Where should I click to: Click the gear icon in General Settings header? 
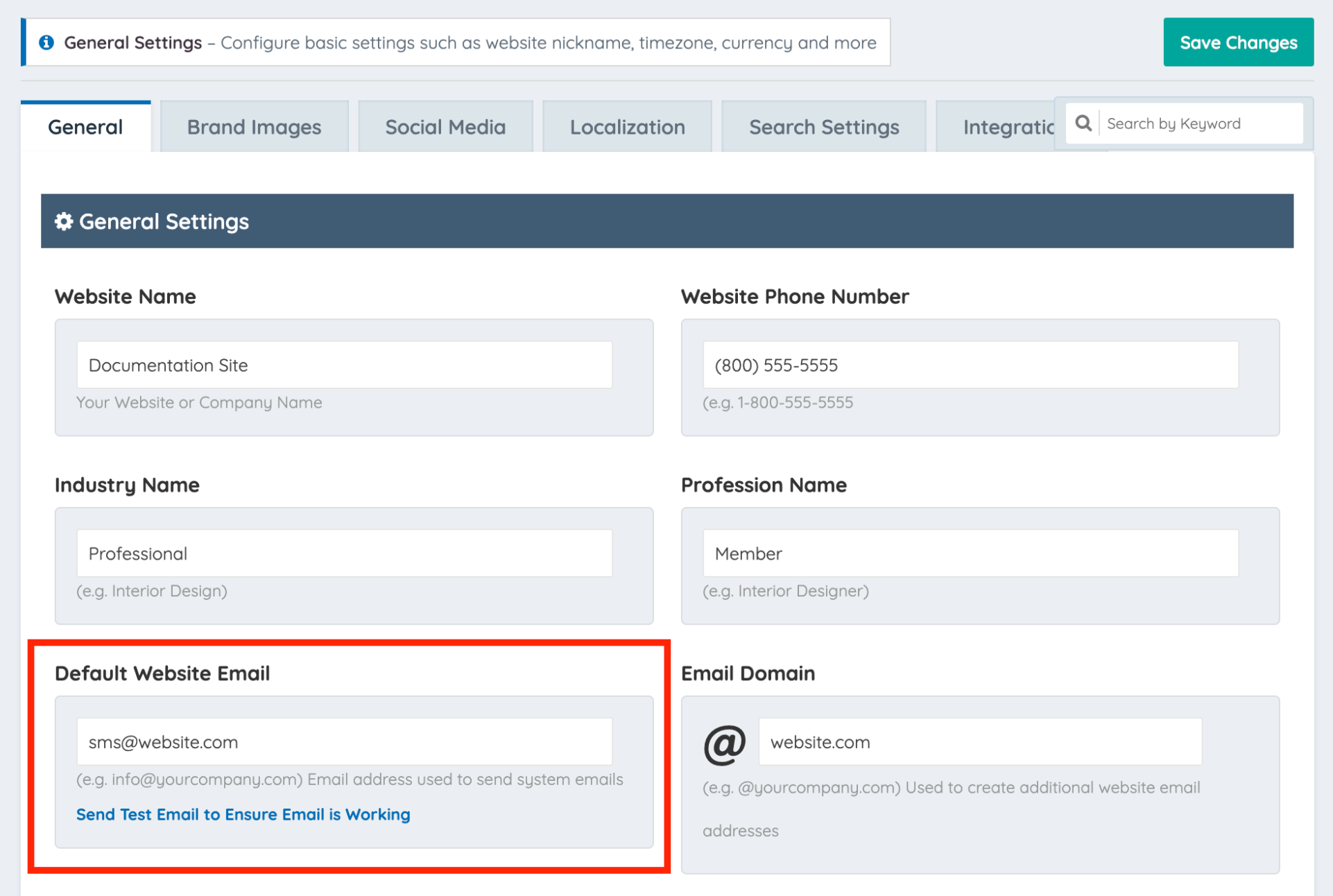64,221
